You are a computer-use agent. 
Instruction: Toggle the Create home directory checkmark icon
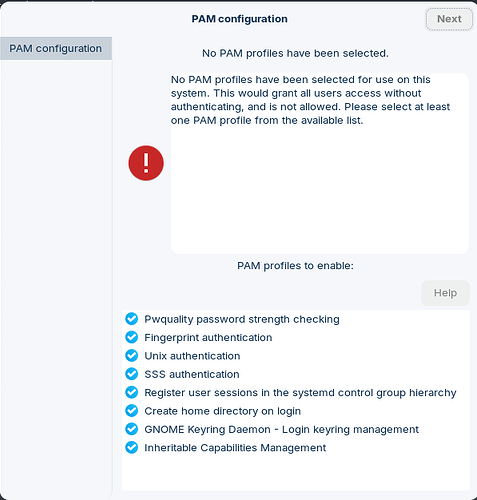pos(132,411)
